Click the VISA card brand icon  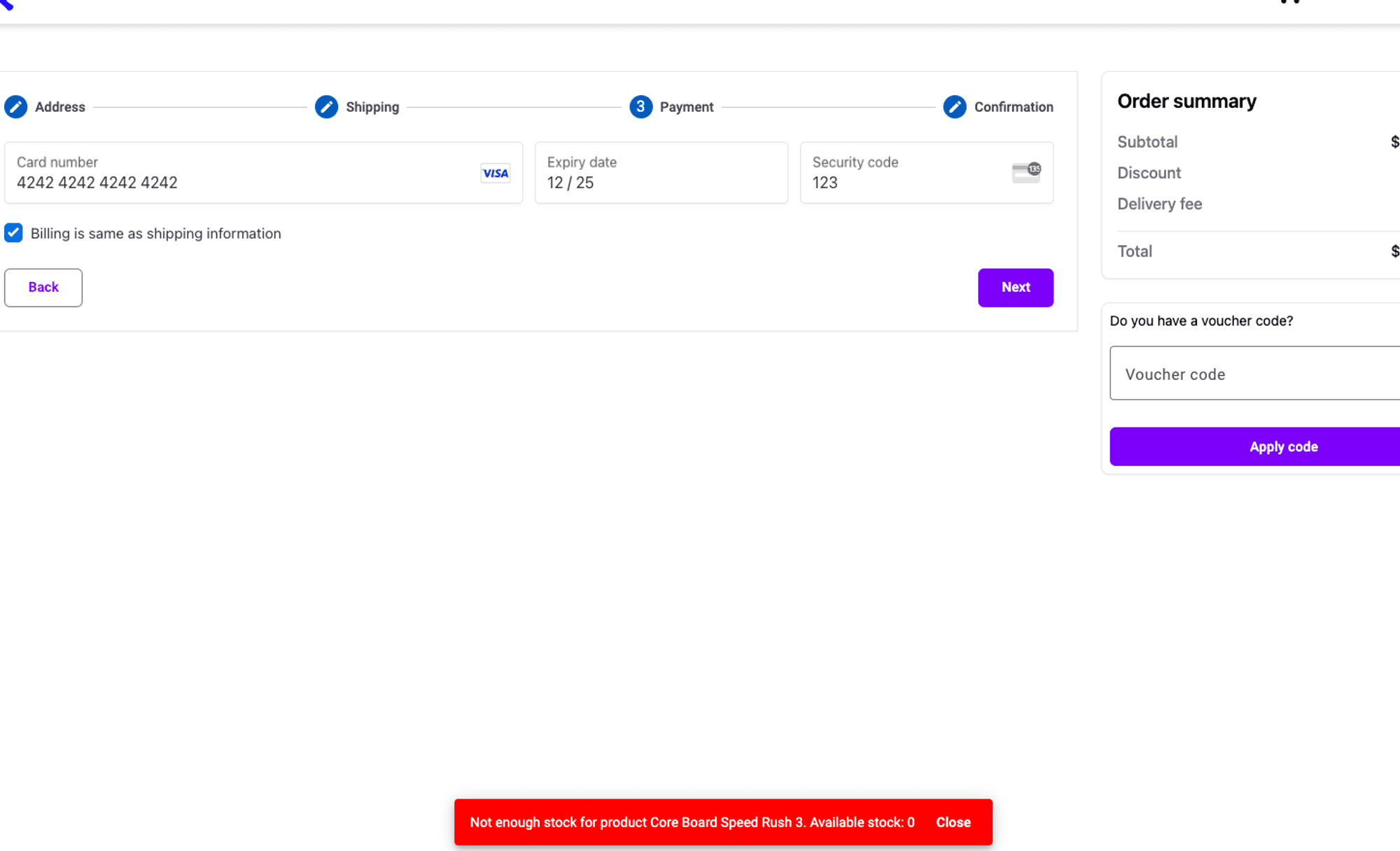[x=495, y=173]
